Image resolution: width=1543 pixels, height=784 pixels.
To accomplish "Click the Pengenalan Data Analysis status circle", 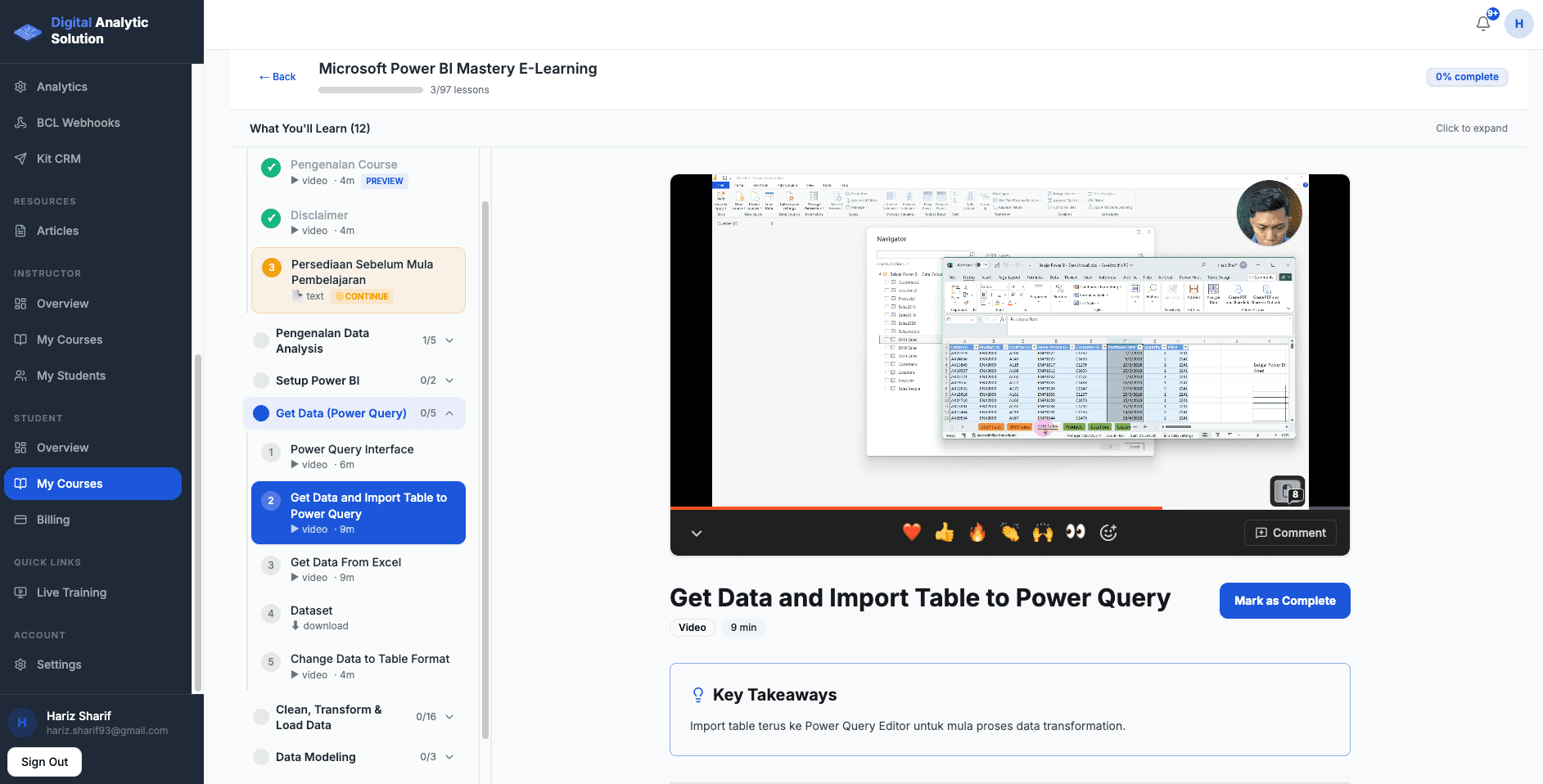I will click(261, 340).
